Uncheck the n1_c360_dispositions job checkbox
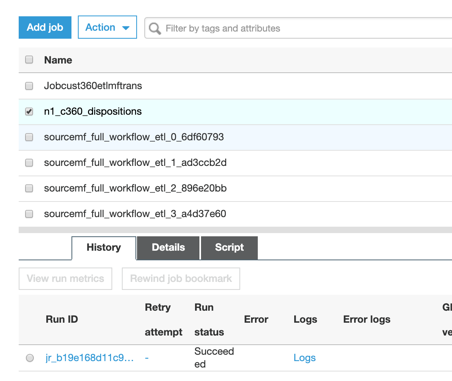452x381 pixels. click(29, 111)
